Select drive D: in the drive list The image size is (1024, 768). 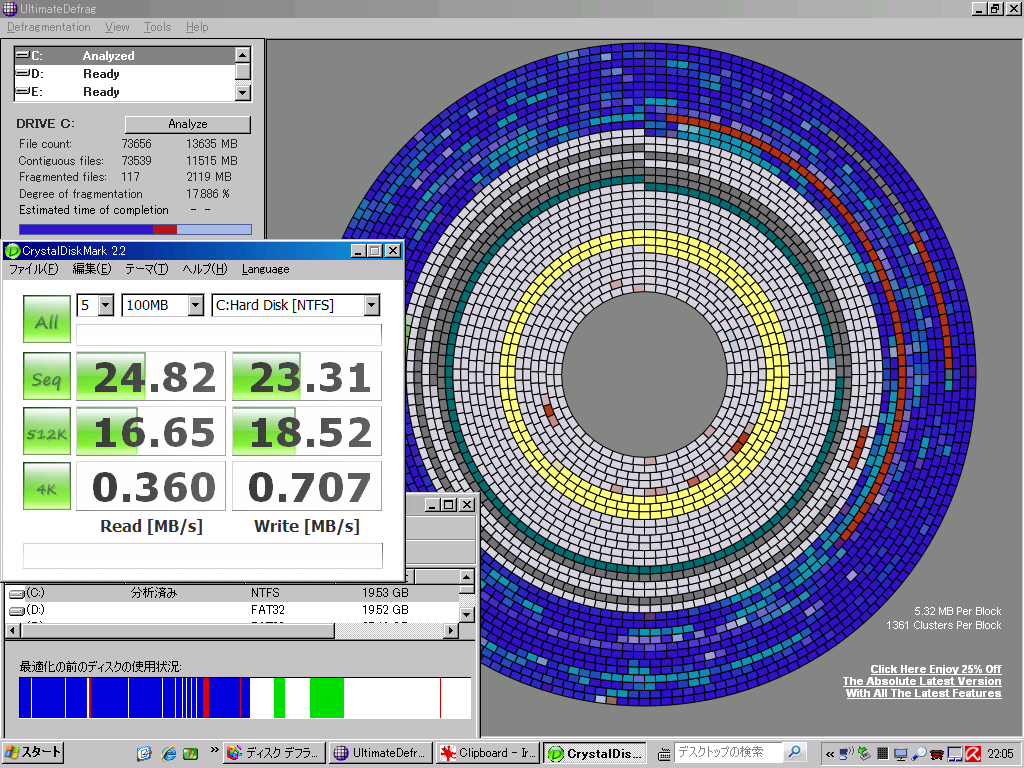point(100,74)
